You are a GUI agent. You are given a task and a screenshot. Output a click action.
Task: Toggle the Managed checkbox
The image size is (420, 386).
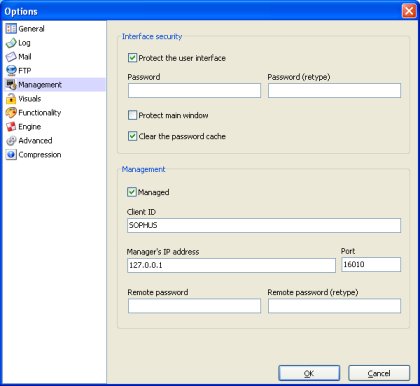tap(132, 192)
